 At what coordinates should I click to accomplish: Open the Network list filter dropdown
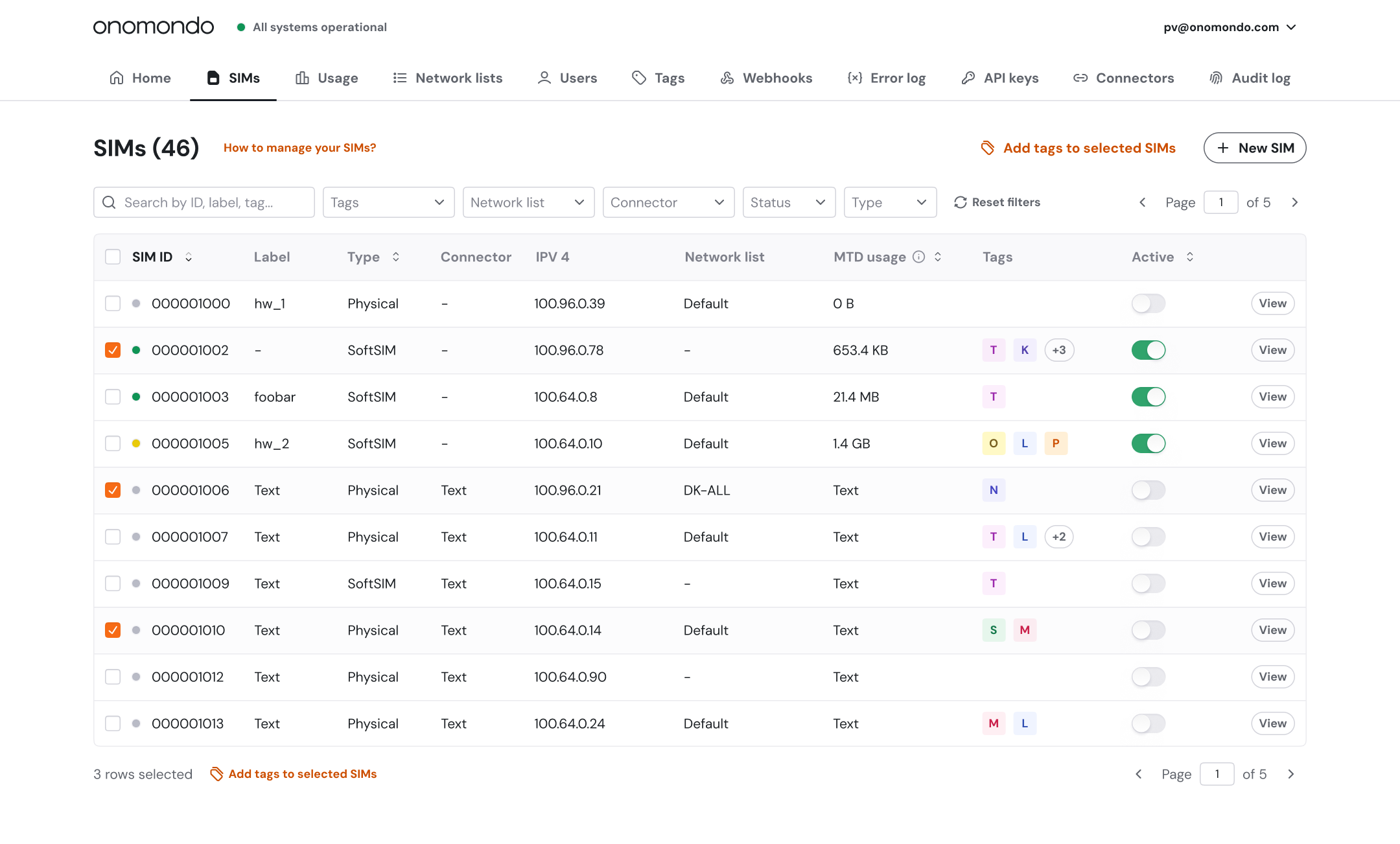528,202
